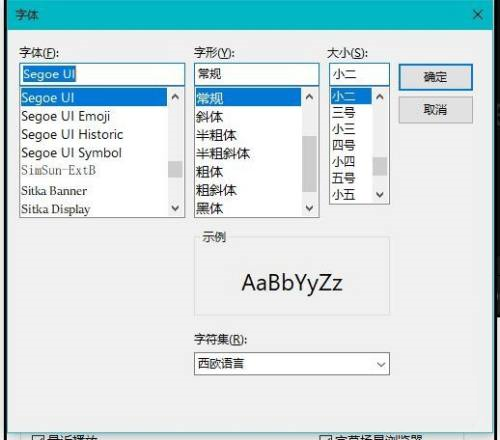500x440 pixels.
Task: Click style list scroll down arrow
Action: 310,208
